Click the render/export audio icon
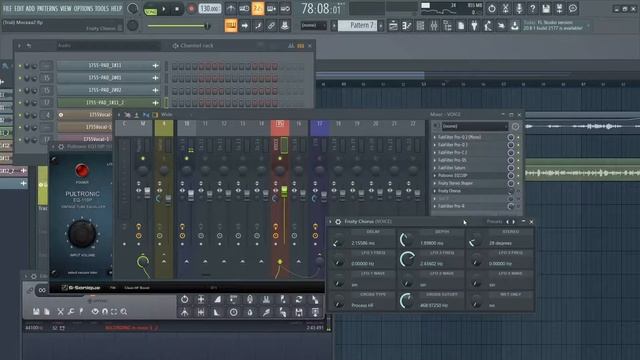Viewport: 640px width, 360px height. 559,9
